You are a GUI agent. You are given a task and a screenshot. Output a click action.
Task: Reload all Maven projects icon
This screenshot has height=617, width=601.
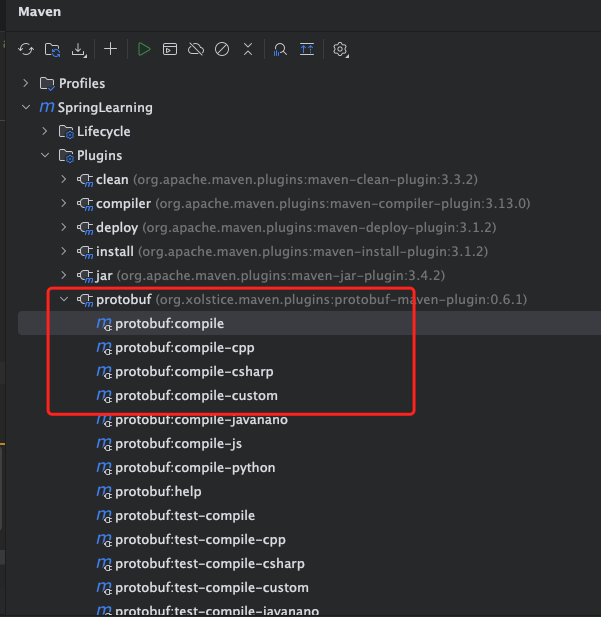(x=26, y=50)
